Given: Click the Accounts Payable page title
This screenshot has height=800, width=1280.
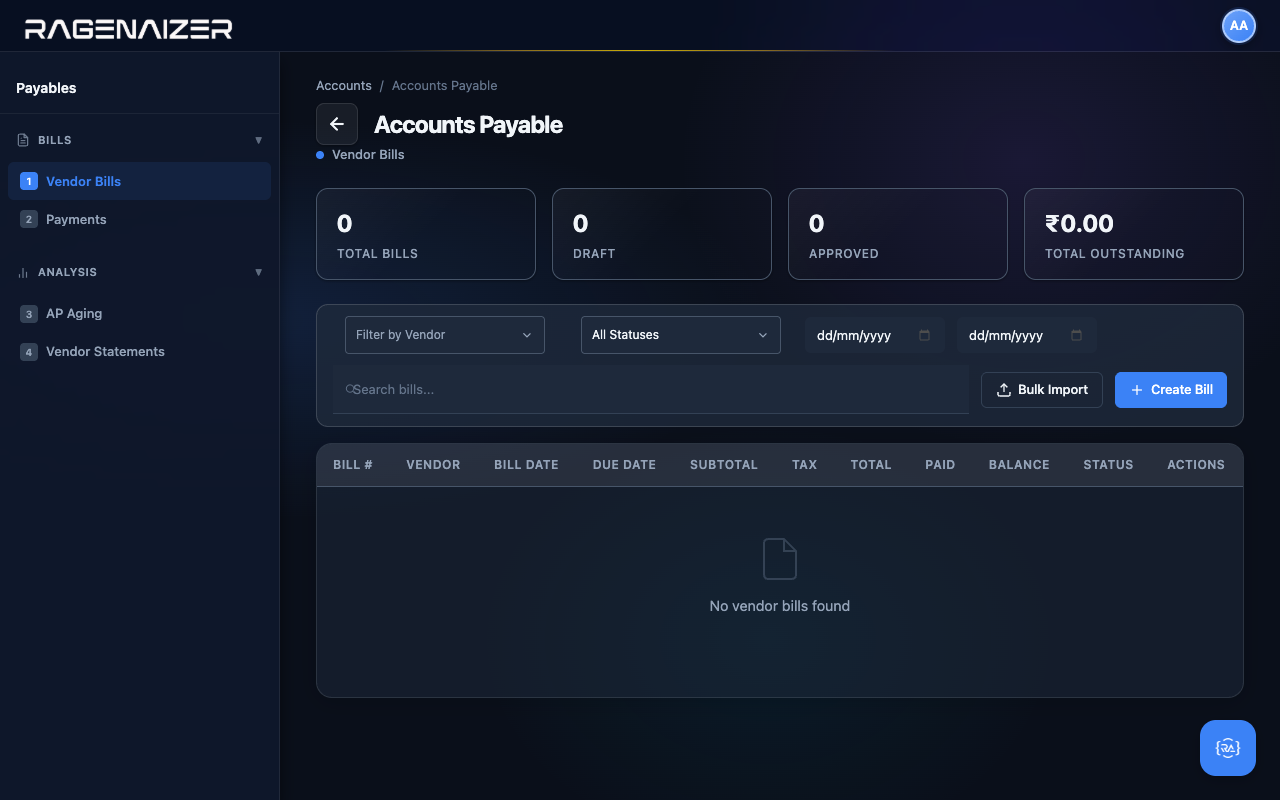Looking at the screenshot, I should click(468, 125).
